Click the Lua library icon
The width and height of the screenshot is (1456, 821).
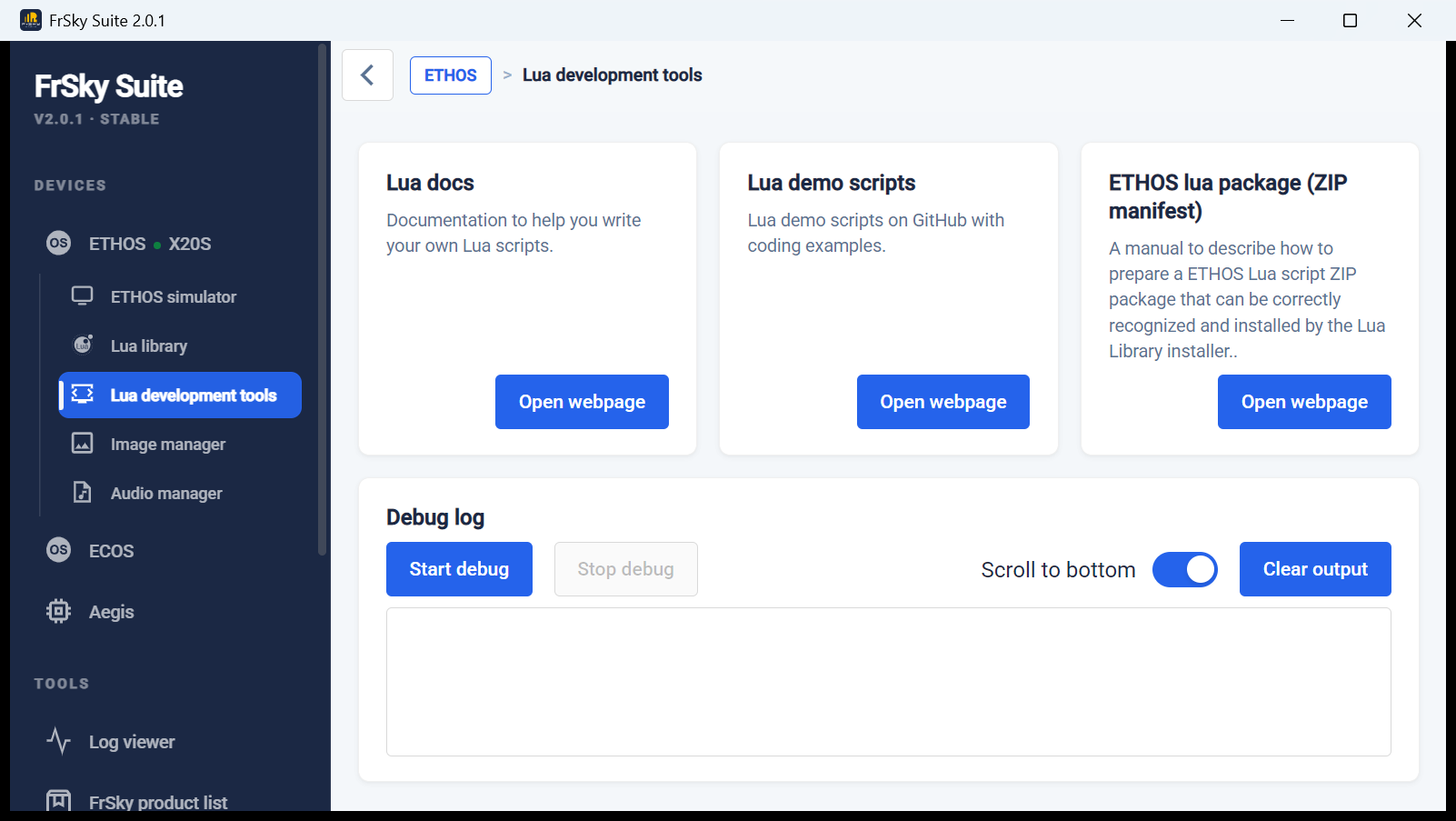83,345
